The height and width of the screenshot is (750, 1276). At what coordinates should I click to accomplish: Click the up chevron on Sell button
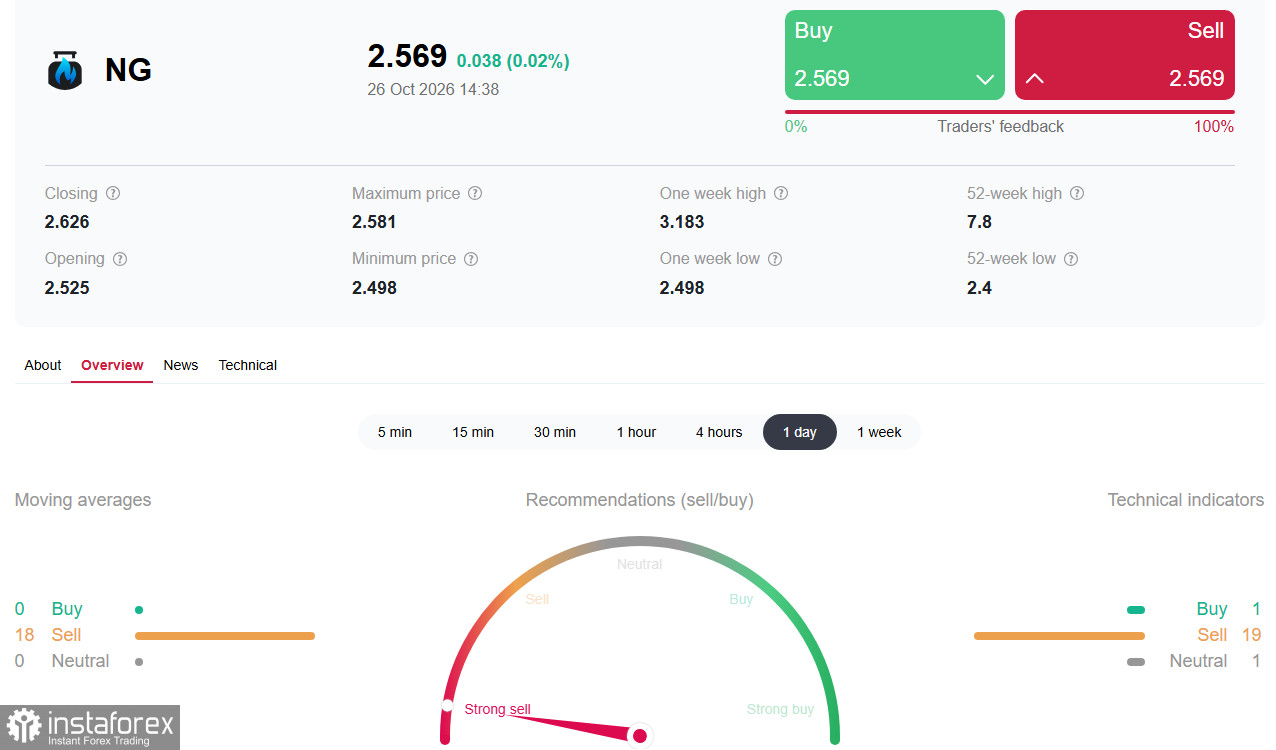1035,78
